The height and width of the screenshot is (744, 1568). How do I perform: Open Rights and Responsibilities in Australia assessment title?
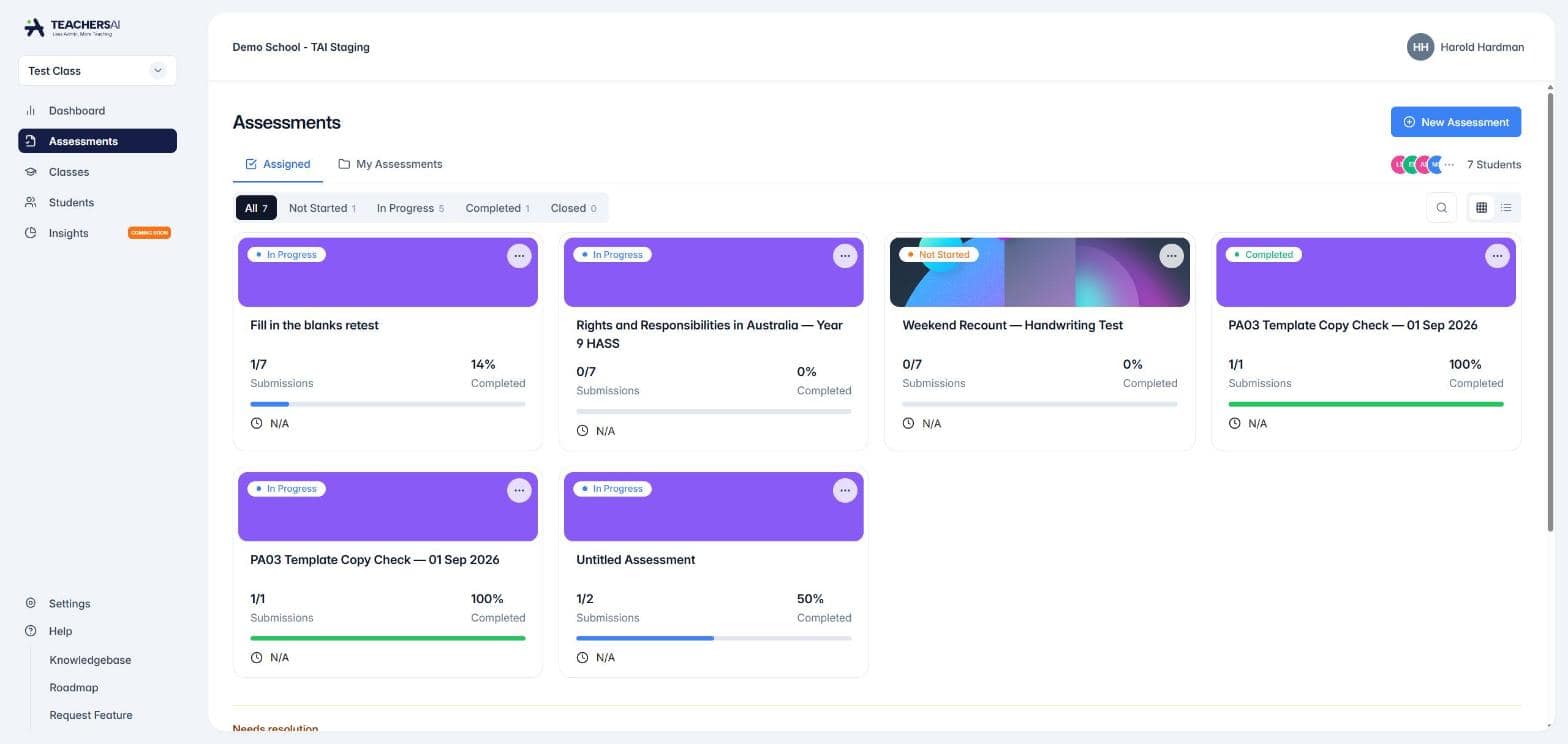click(709, 334)
